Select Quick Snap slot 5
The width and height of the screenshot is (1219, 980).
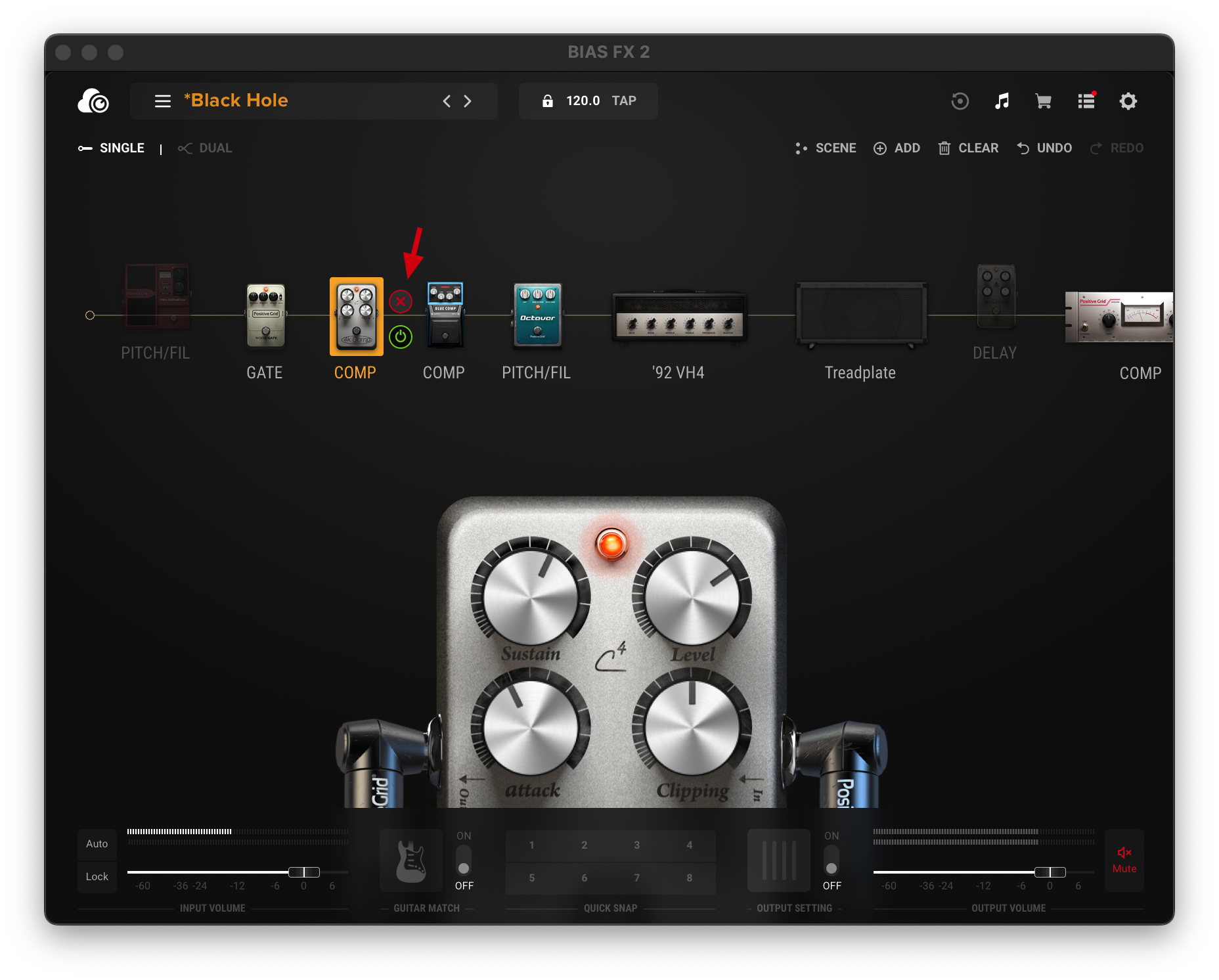coord(531,878)
